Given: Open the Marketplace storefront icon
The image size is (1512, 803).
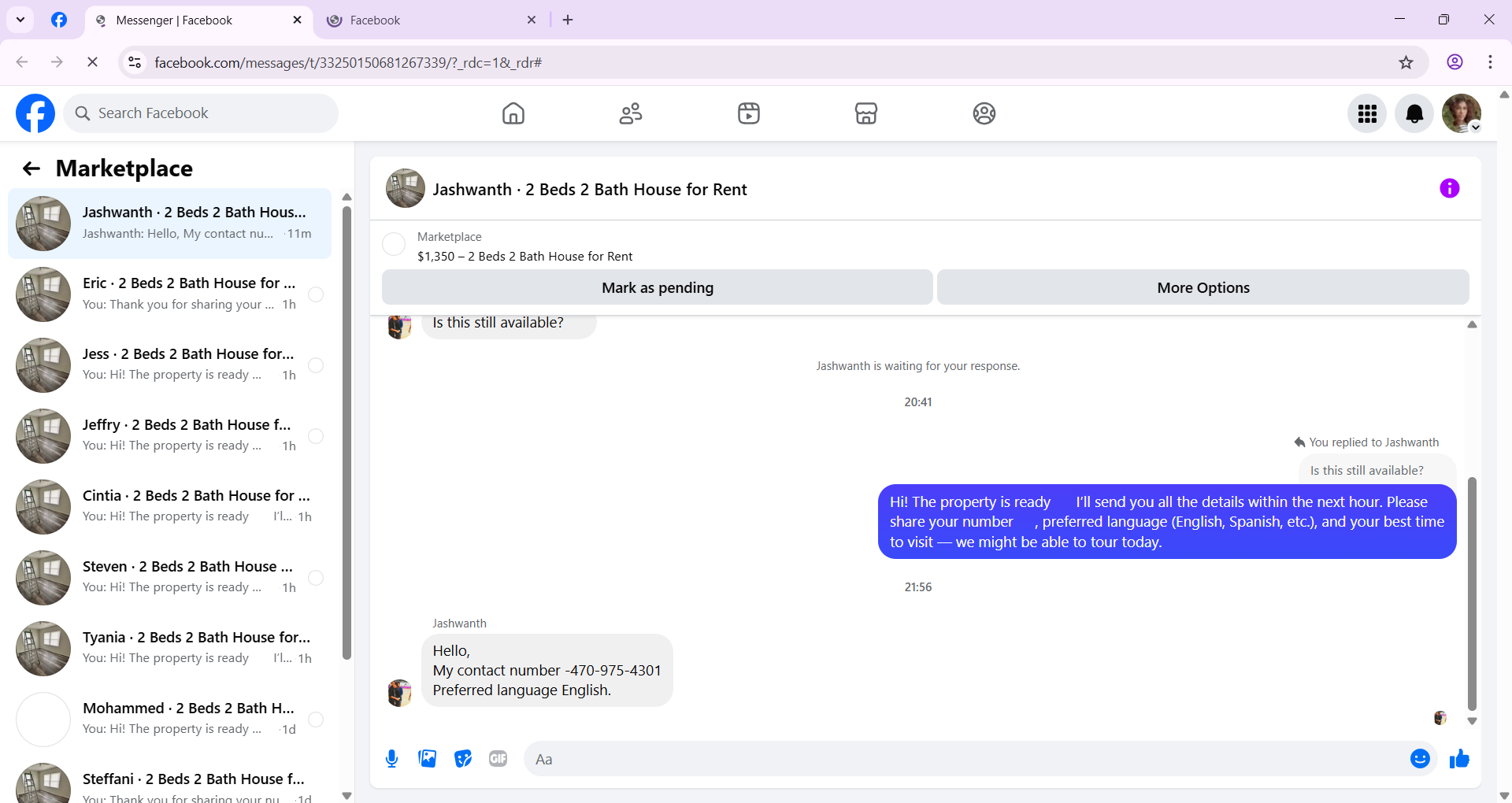Looking at the screenshot, I should 866,113.
